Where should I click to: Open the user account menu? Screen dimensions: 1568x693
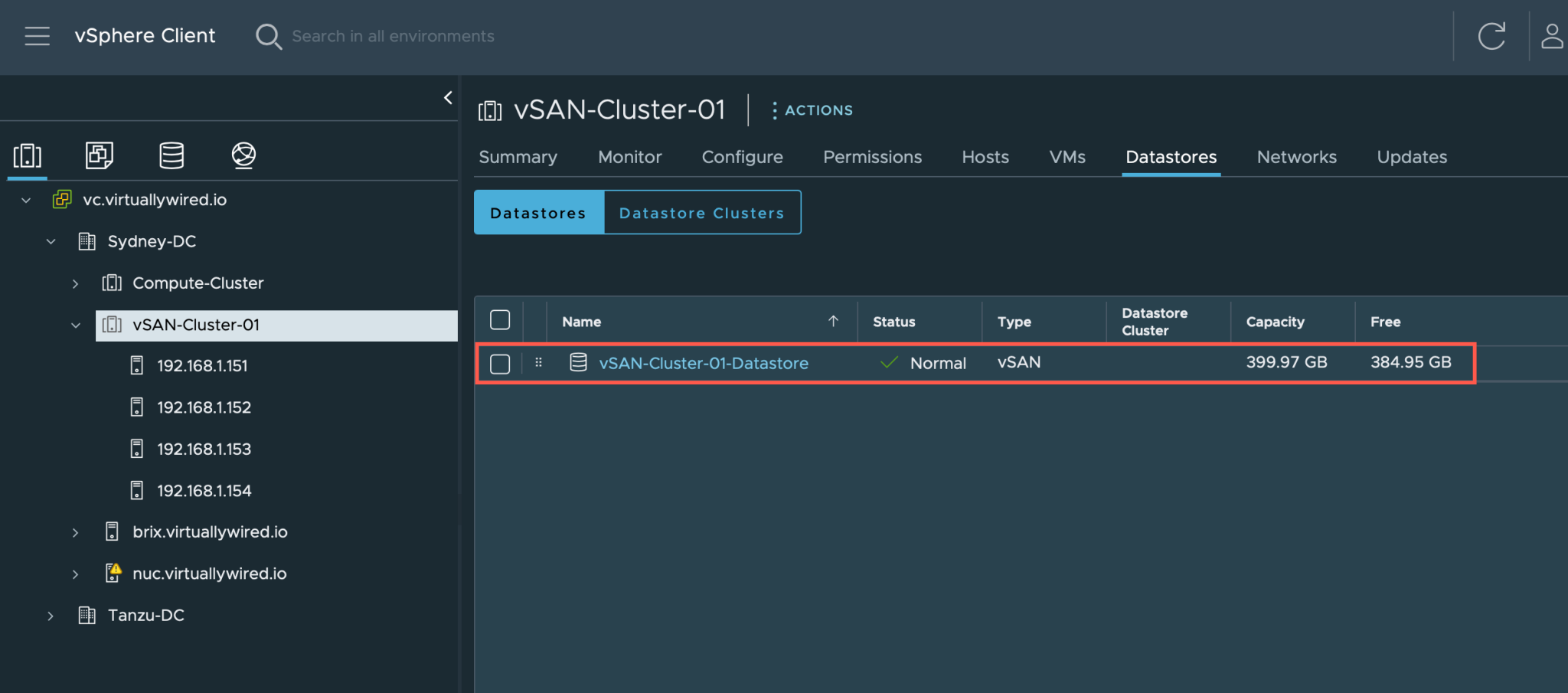tap(1552, 36)
